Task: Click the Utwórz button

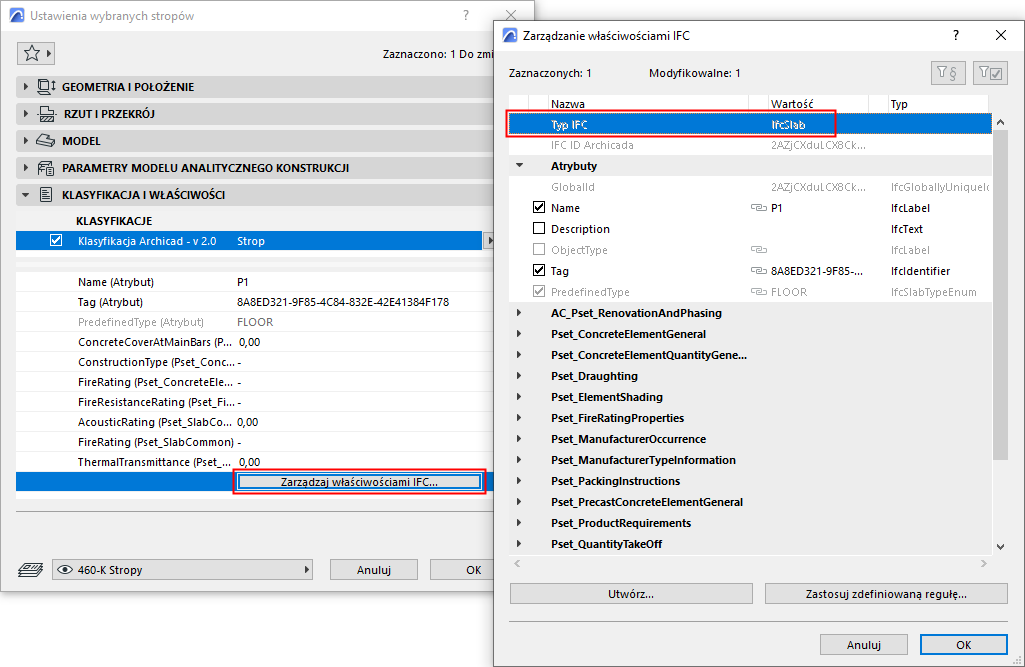Action: pos(631,594)
